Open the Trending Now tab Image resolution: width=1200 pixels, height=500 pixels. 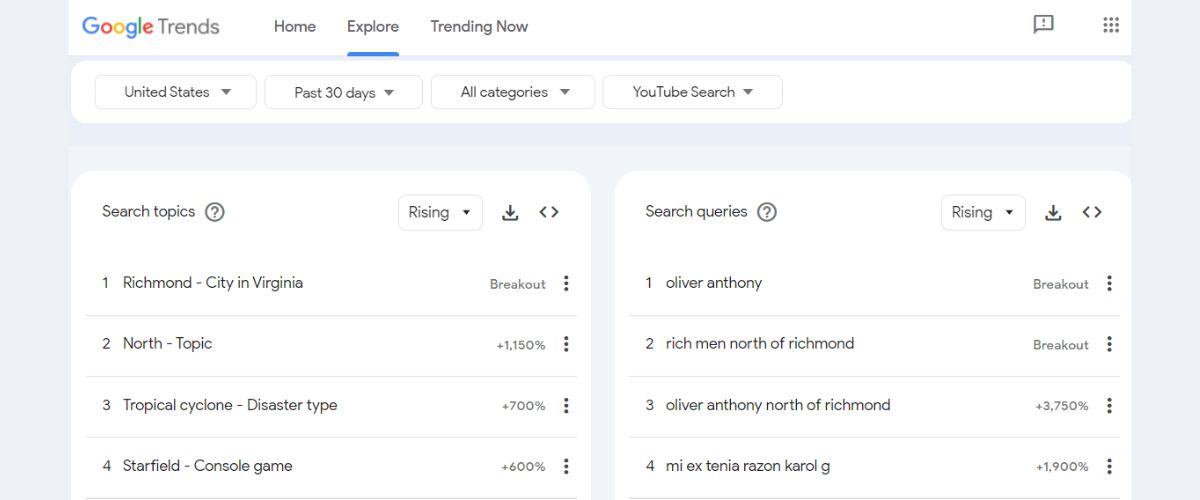479,27
